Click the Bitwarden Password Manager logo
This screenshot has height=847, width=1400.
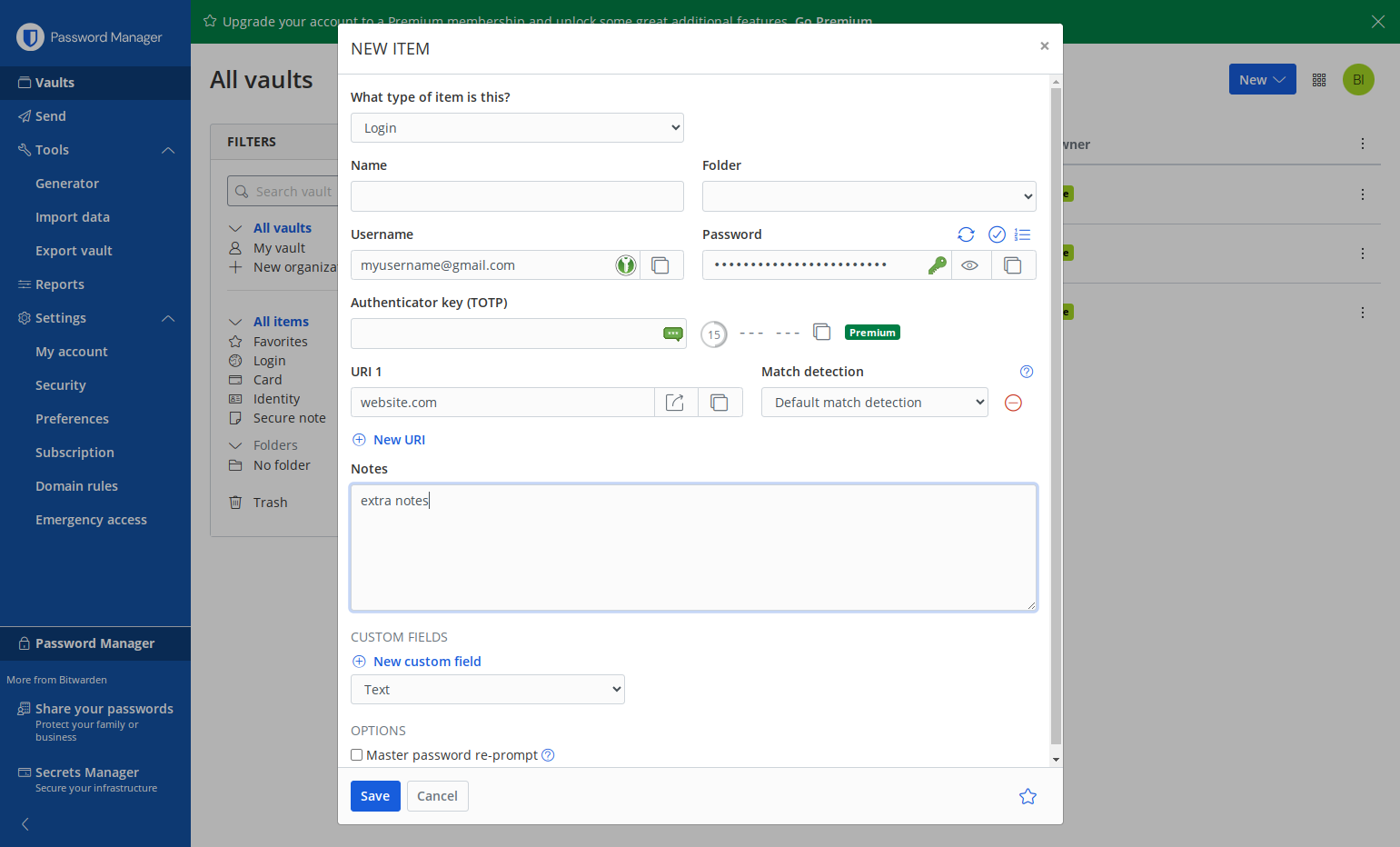coord(89,37)
